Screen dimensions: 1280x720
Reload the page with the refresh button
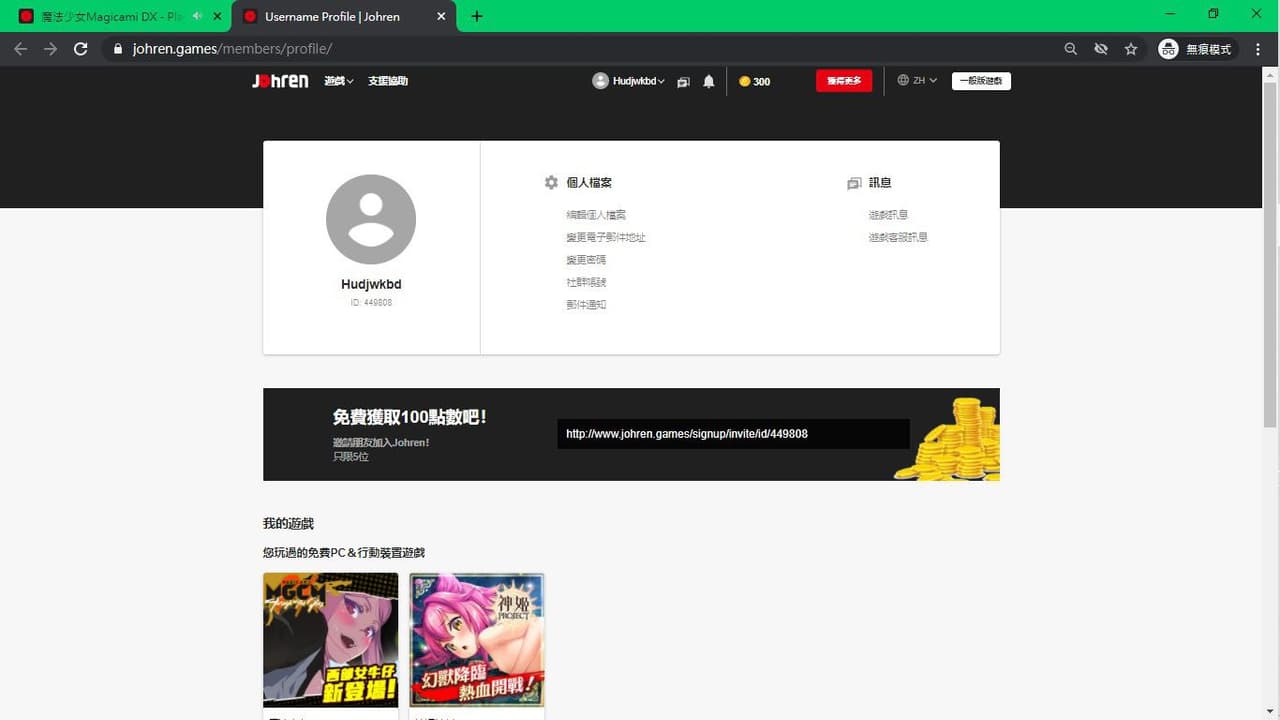(81, 49)
